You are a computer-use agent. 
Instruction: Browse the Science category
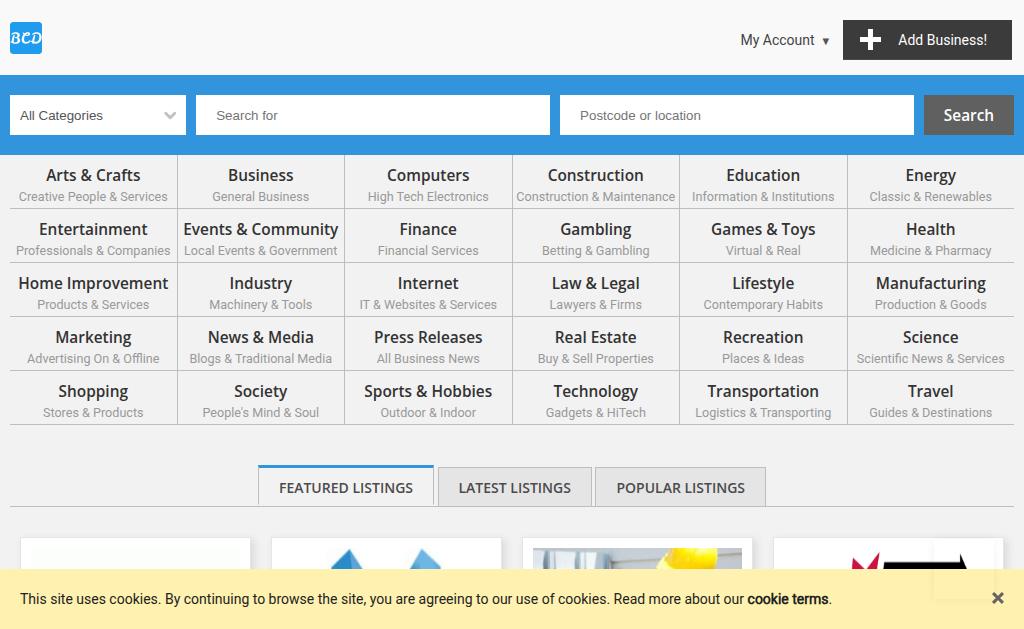(x=931, y=338)
